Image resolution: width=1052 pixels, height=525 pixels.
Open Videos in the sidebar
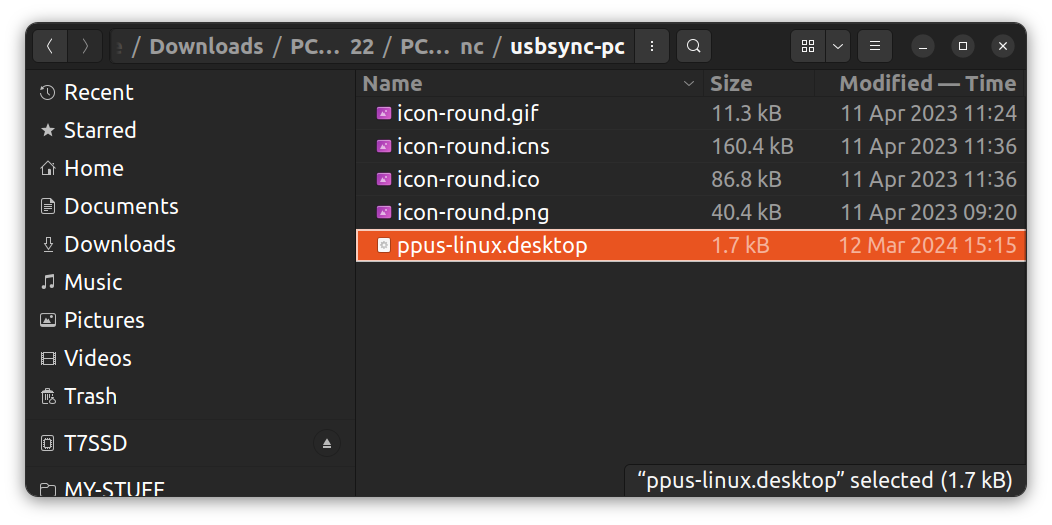point(97,358)
